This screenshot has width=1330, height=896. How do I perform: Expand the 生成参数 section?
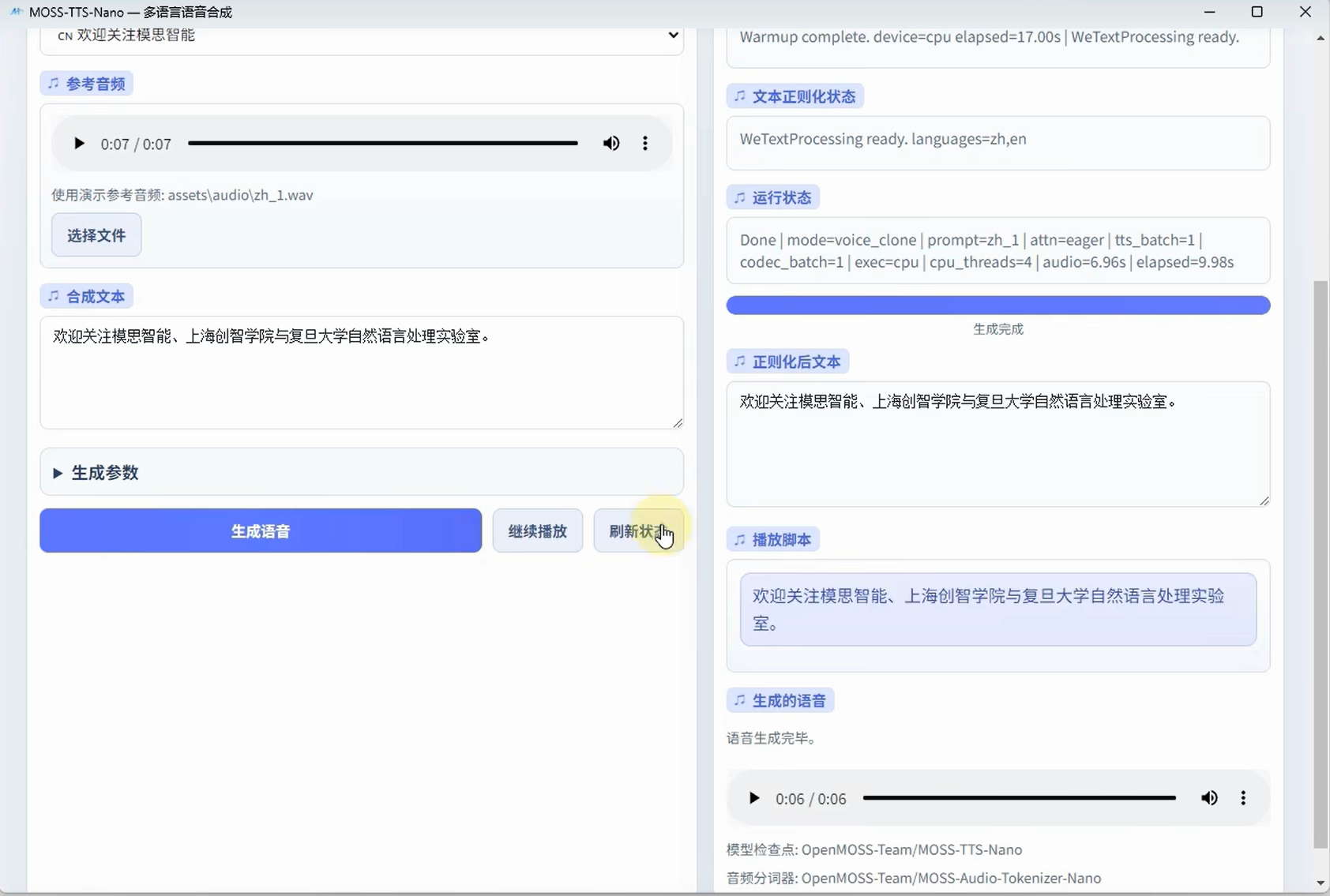pyautogui.click(x=362, y=472)
